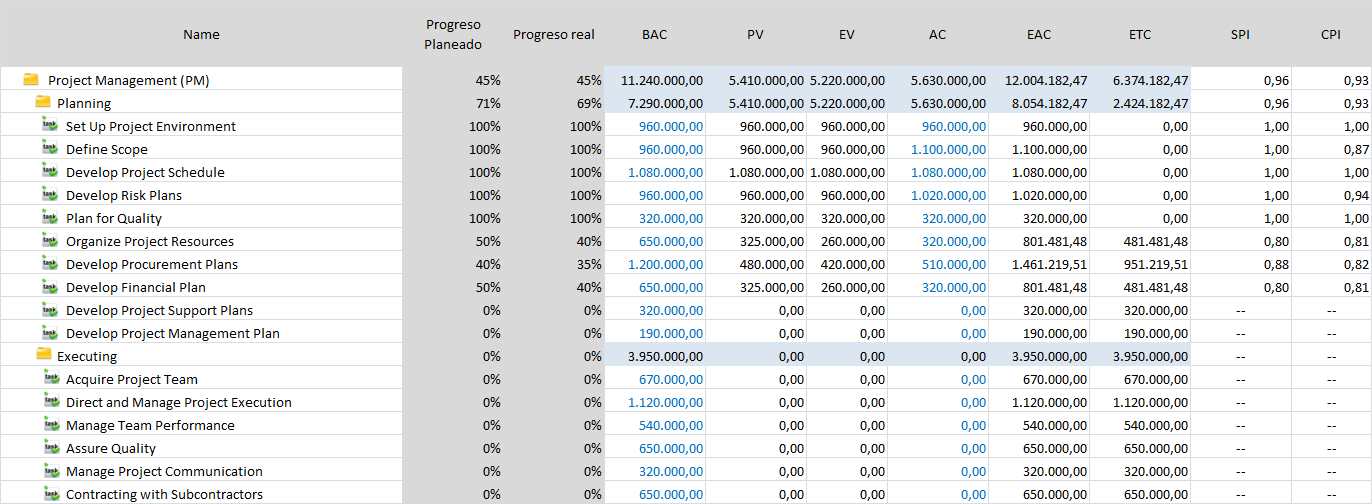Click the CPI column header
This screenshot has height=504, width=1372.
pyautogui.click(x=1331, y=34)
